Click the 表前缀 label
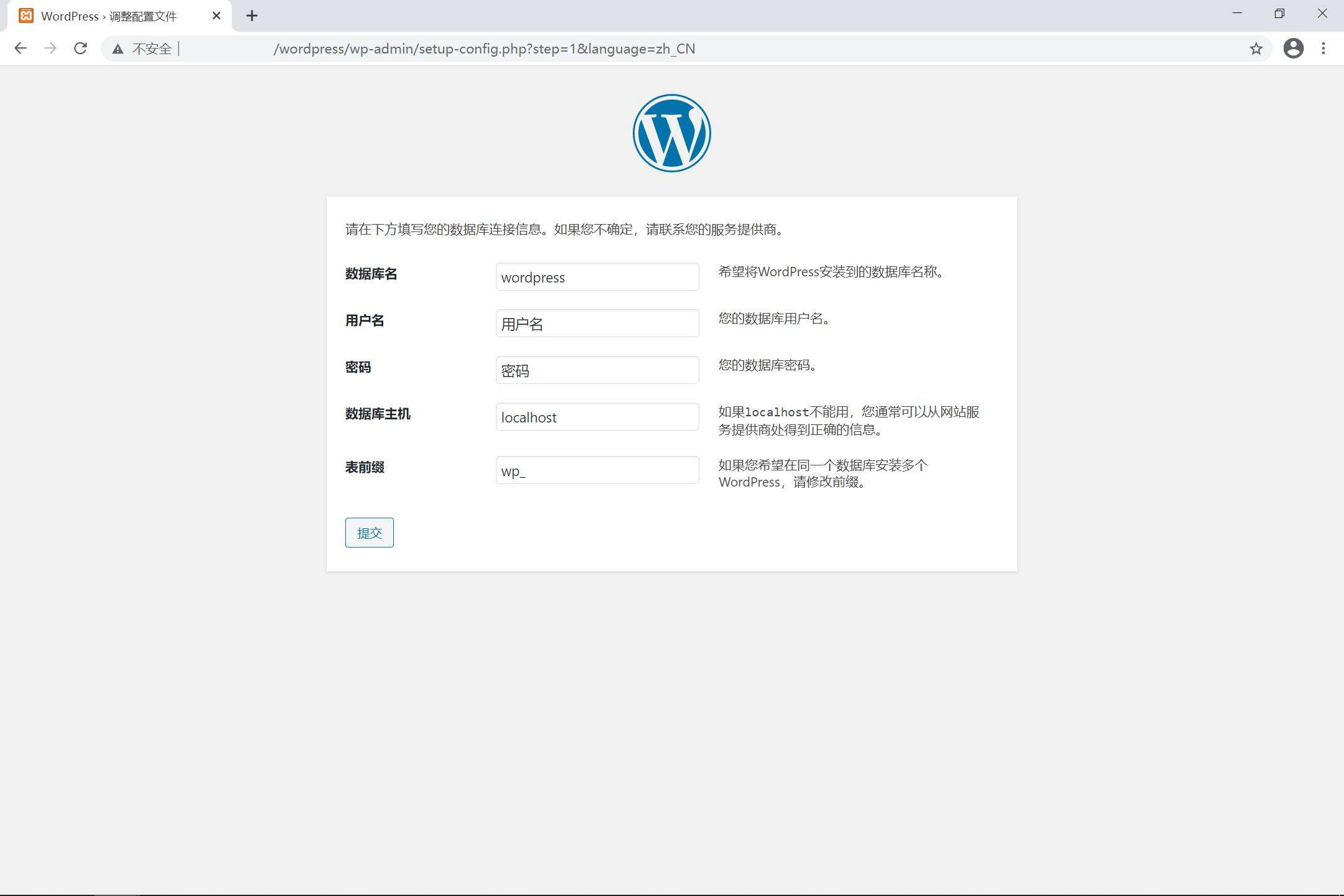 tap(365, 467)
